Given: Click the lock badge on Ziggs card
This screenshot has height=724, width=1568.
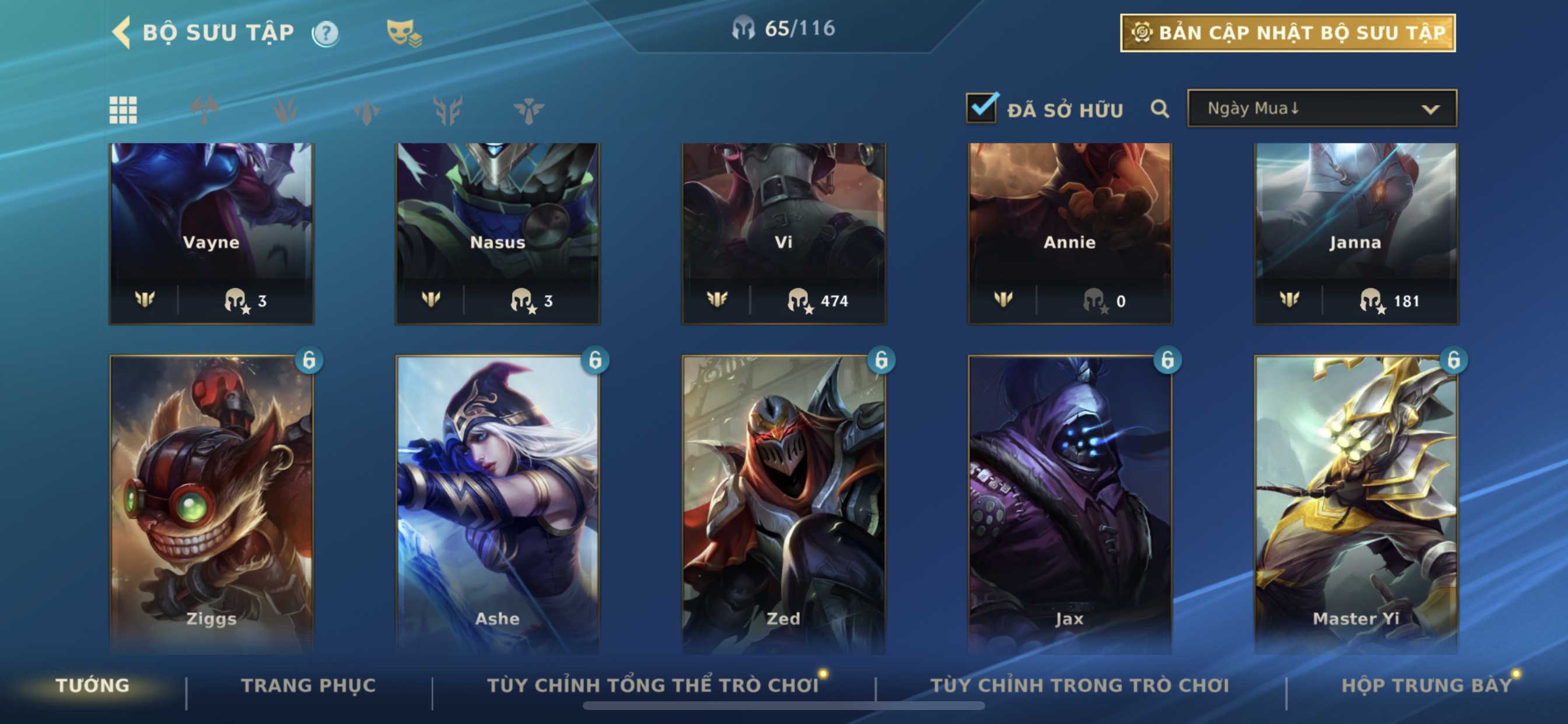Looking at the screenshot, I should (309, 360).
